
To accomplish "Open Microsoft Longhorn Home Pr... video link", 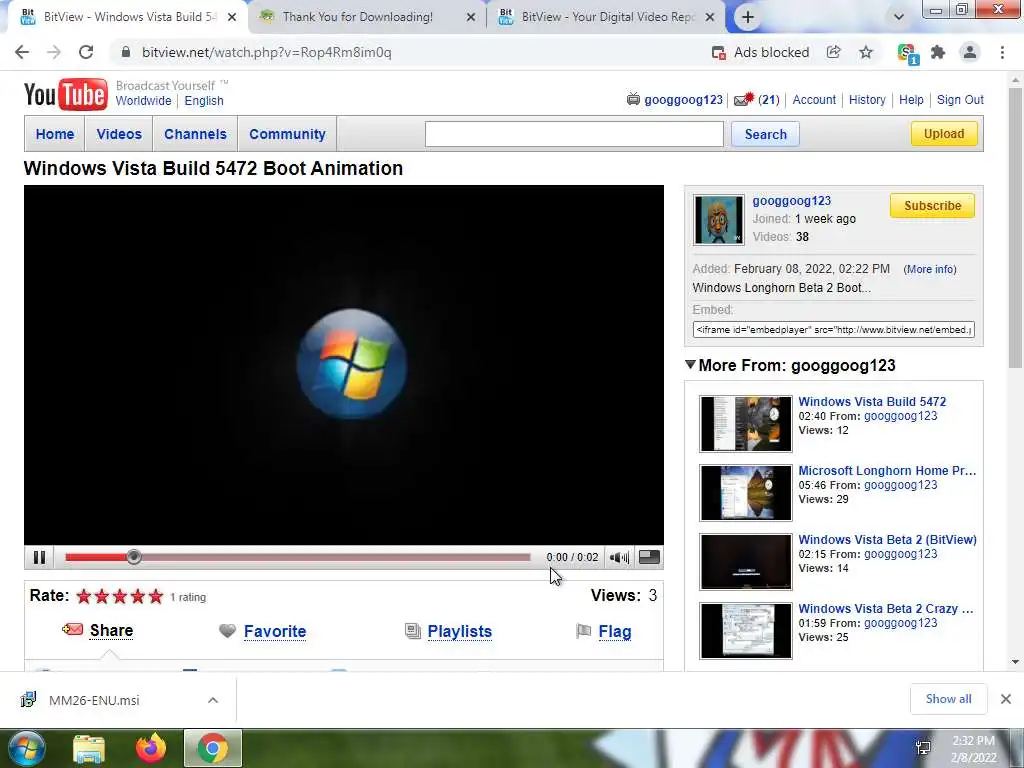I will coord(887,470).
